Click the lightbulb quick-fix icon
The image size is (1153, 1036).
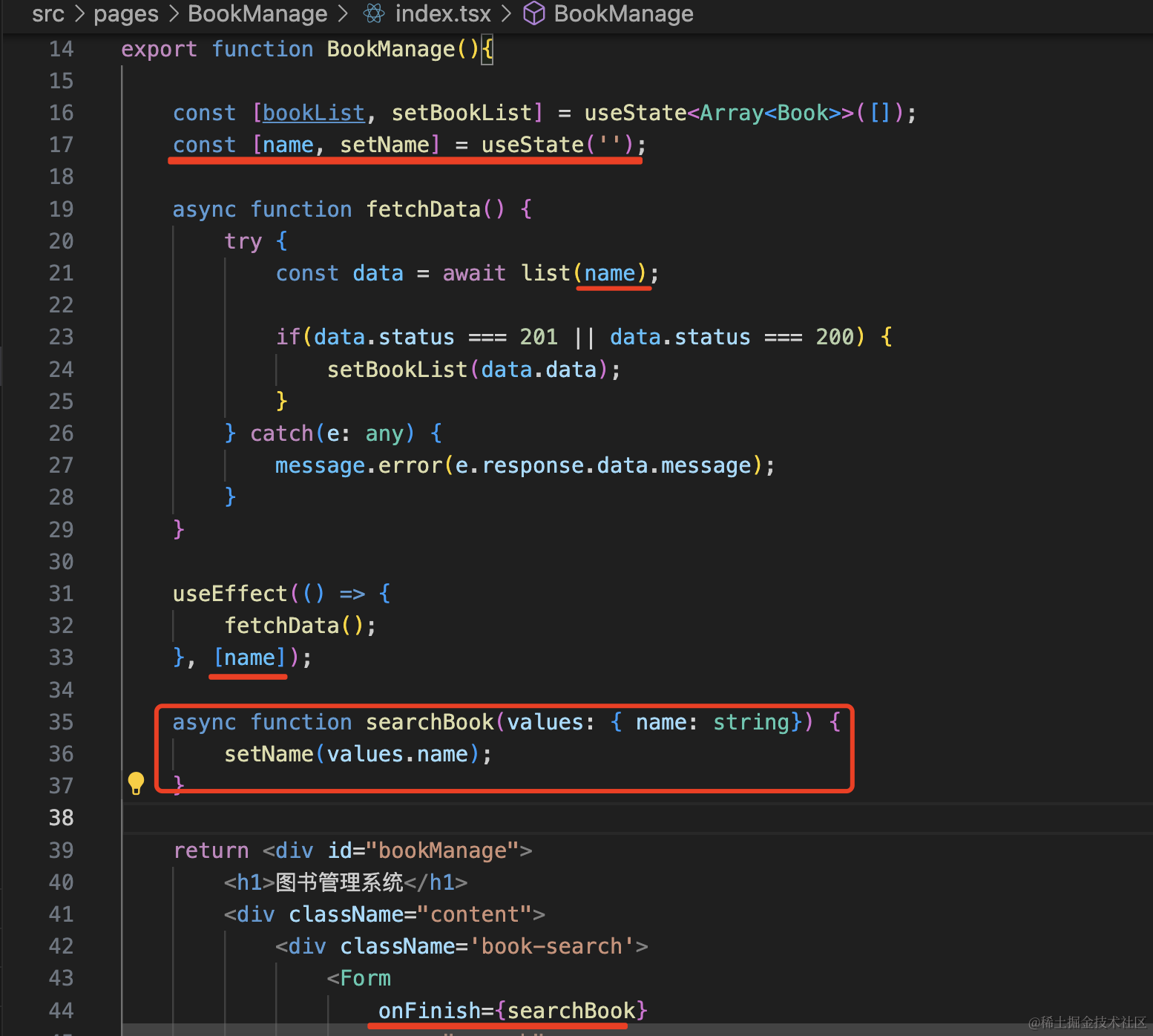point(136,783)
